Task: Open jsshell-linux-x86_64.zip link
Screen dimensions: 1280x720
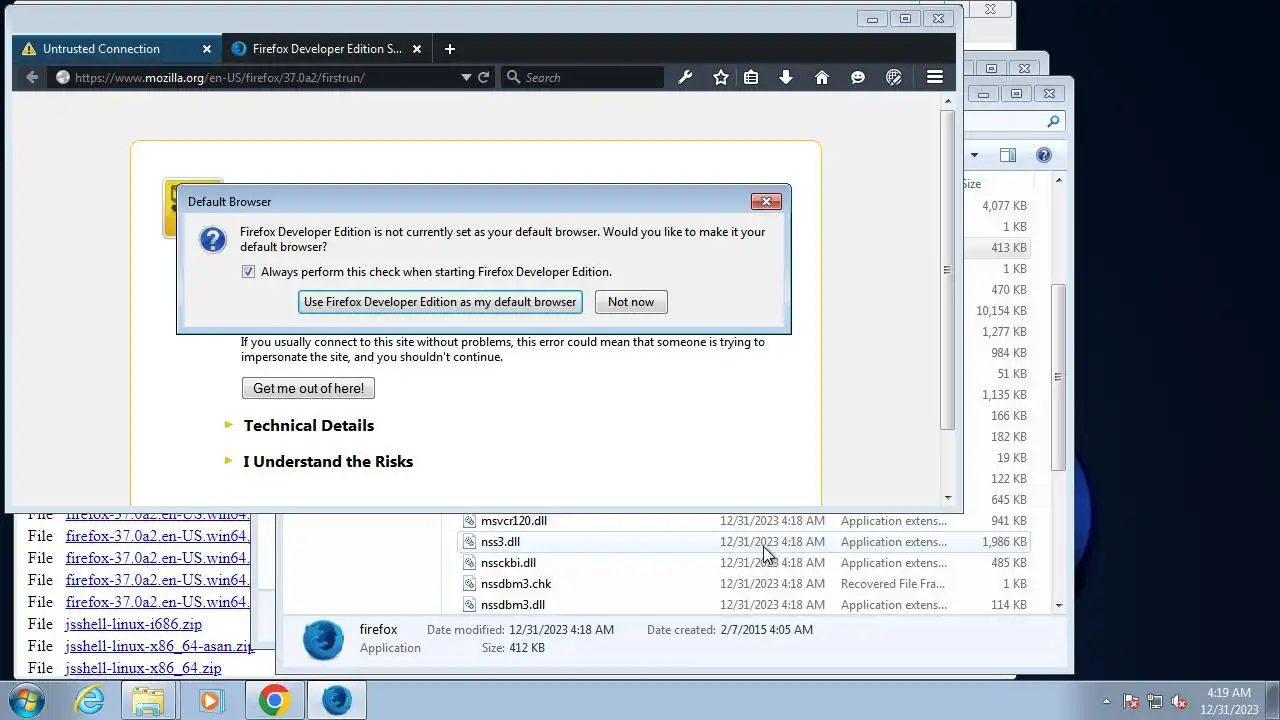Action: (x=144, y=668)
